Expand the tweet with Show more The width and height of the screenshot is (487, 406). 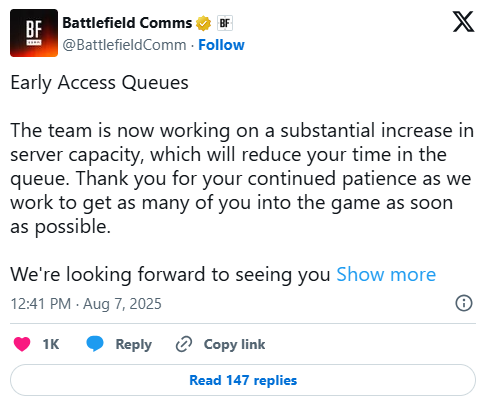[386, 274]
